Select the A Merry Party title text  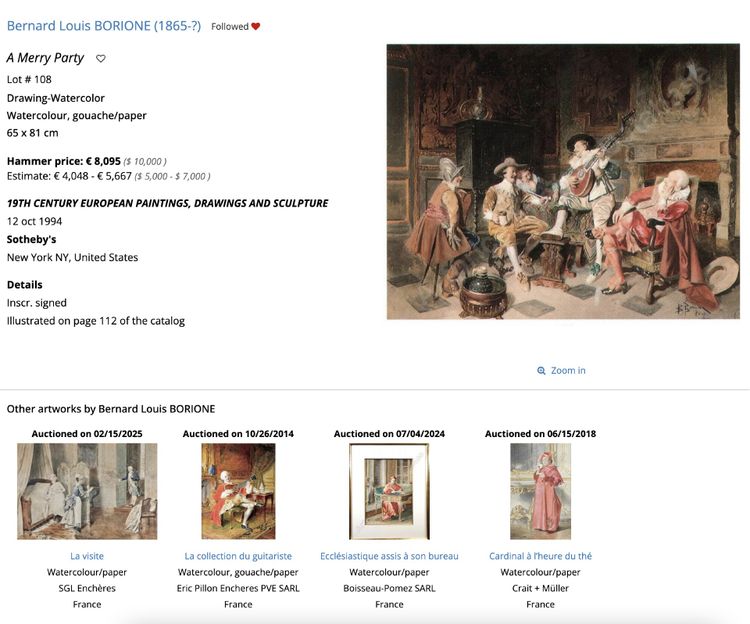pos(45,58)
